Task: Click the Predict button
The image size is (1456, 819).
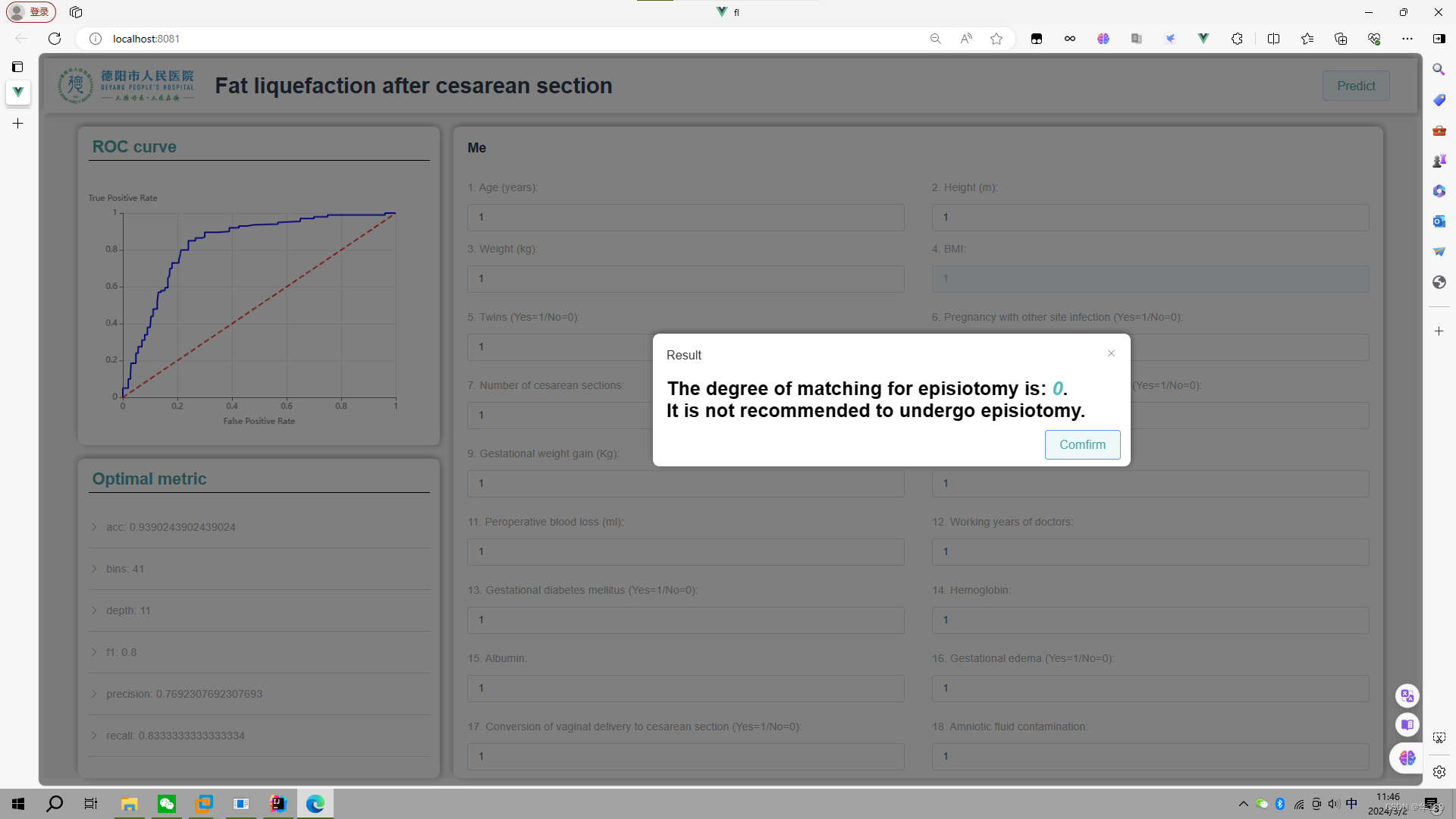Action: pos(1355,86)
